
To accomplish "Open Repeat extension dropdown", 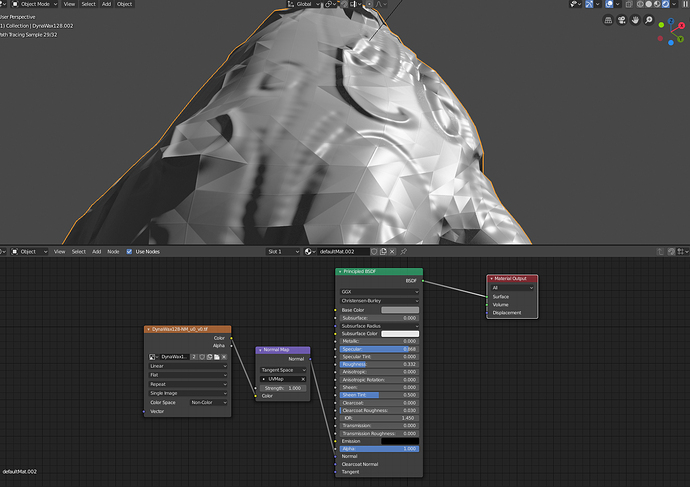I will (188, 384).
